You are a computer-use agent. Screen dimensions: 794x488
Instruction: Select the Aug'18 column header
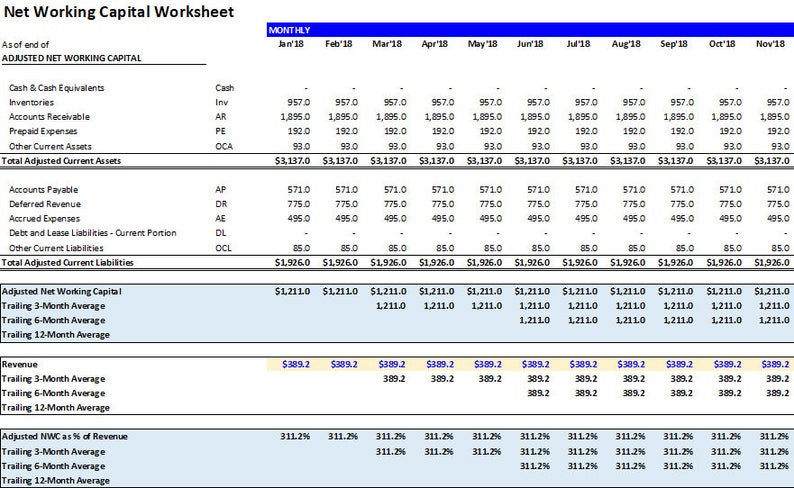626,44
